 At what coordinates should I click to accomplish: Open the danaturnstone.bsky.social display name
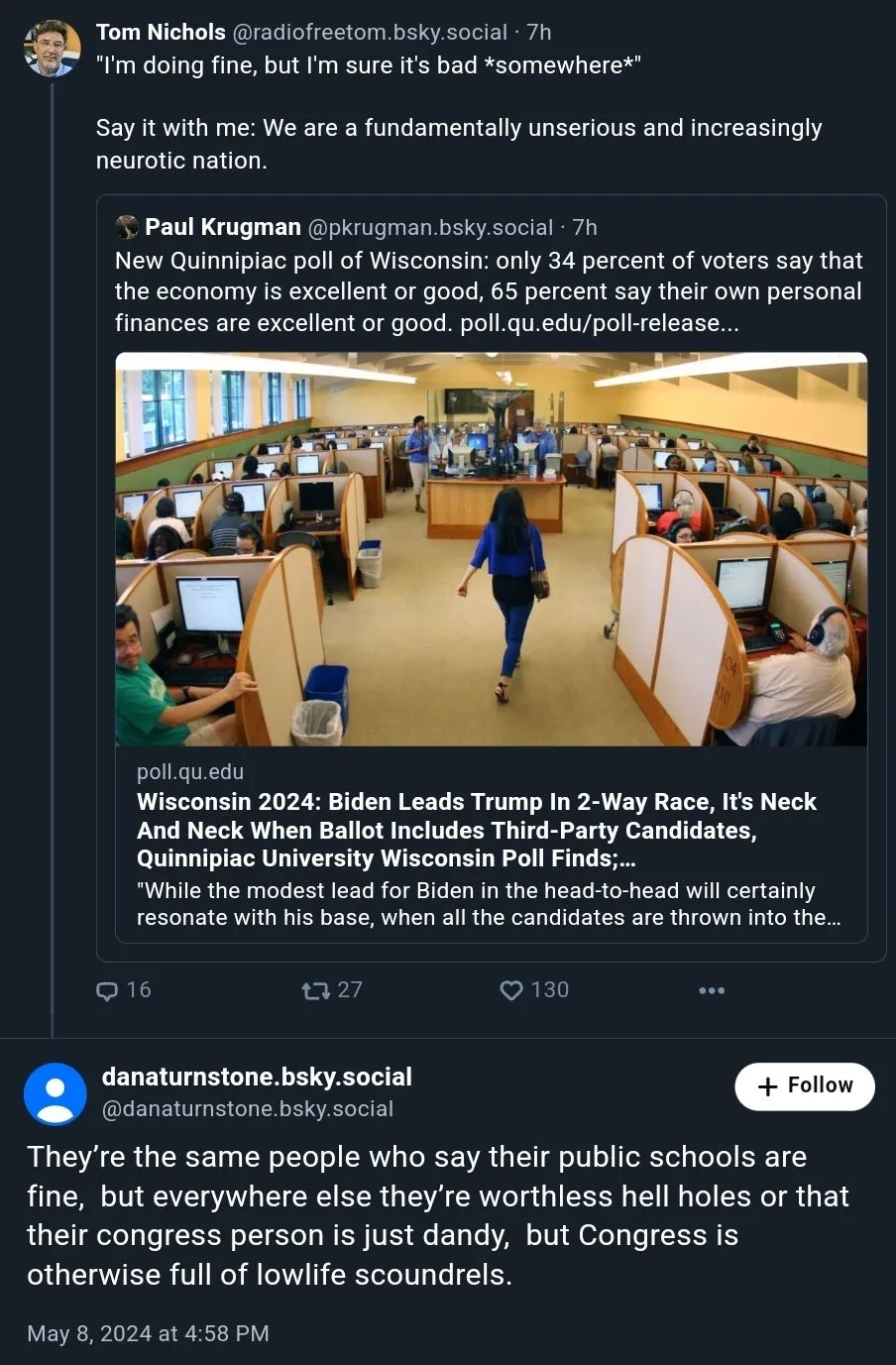[257, 1078]
